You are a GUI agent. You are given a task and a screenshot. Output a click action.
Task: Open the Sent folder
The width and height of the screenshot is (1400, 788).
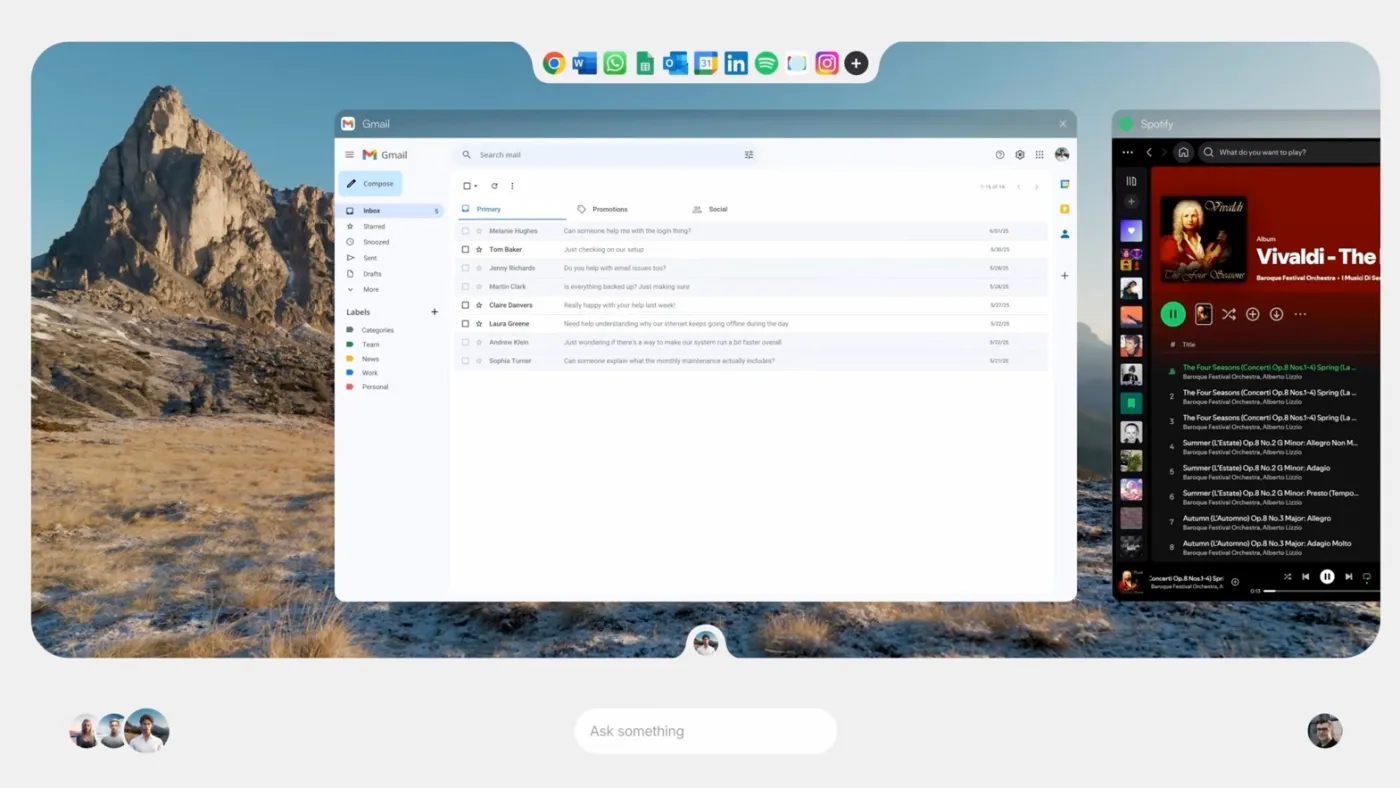369,258
